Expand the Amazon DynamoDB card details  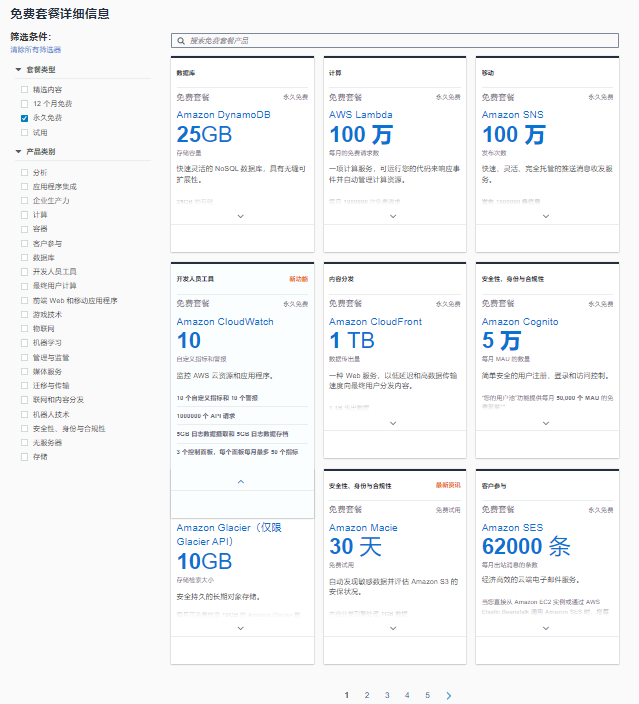point(241,216)
